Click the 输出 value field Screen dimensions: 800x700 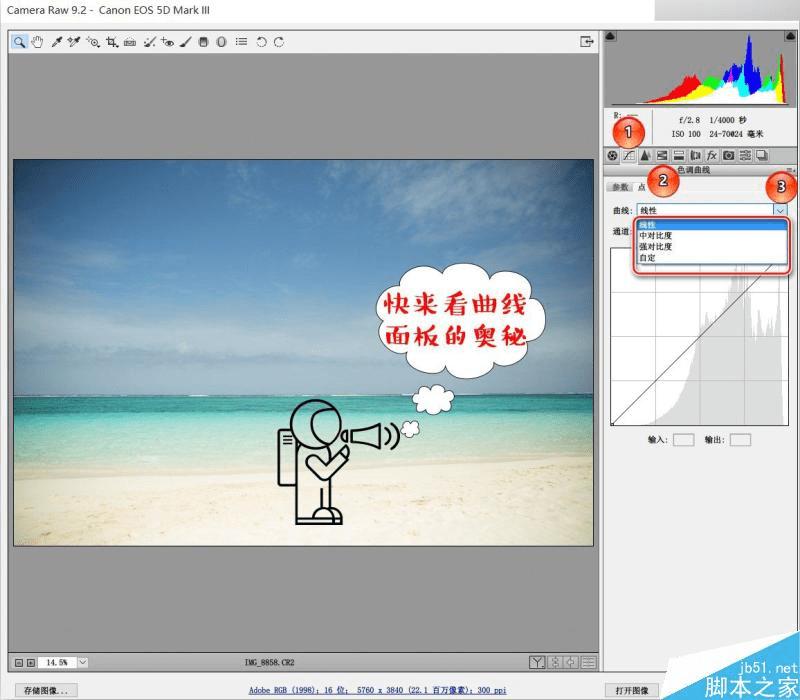click(x=740, y=440)
